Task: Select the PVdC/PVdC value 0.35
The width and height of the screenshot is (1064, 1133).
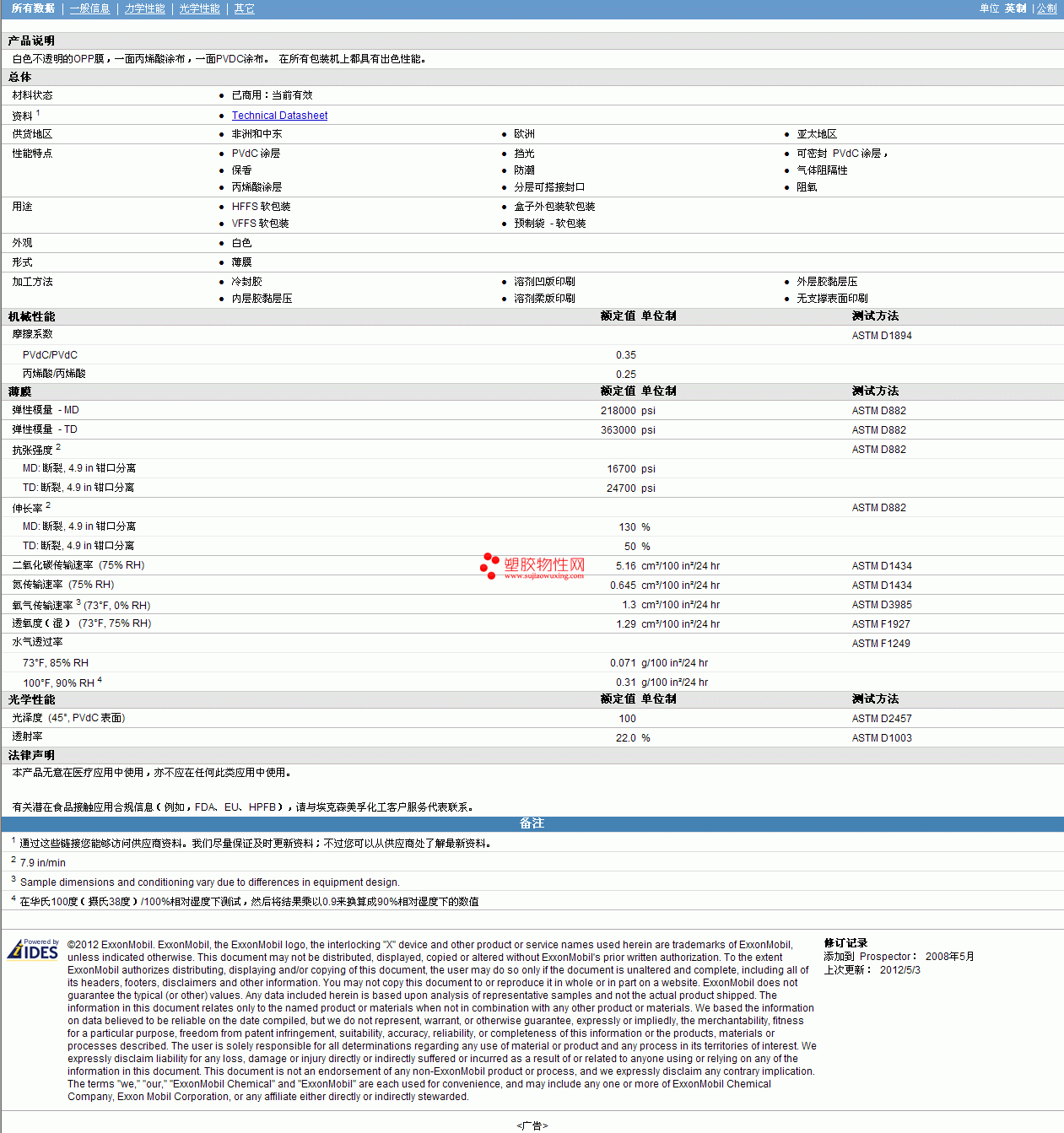Action: pyautogui.click(x=625, y=355)
